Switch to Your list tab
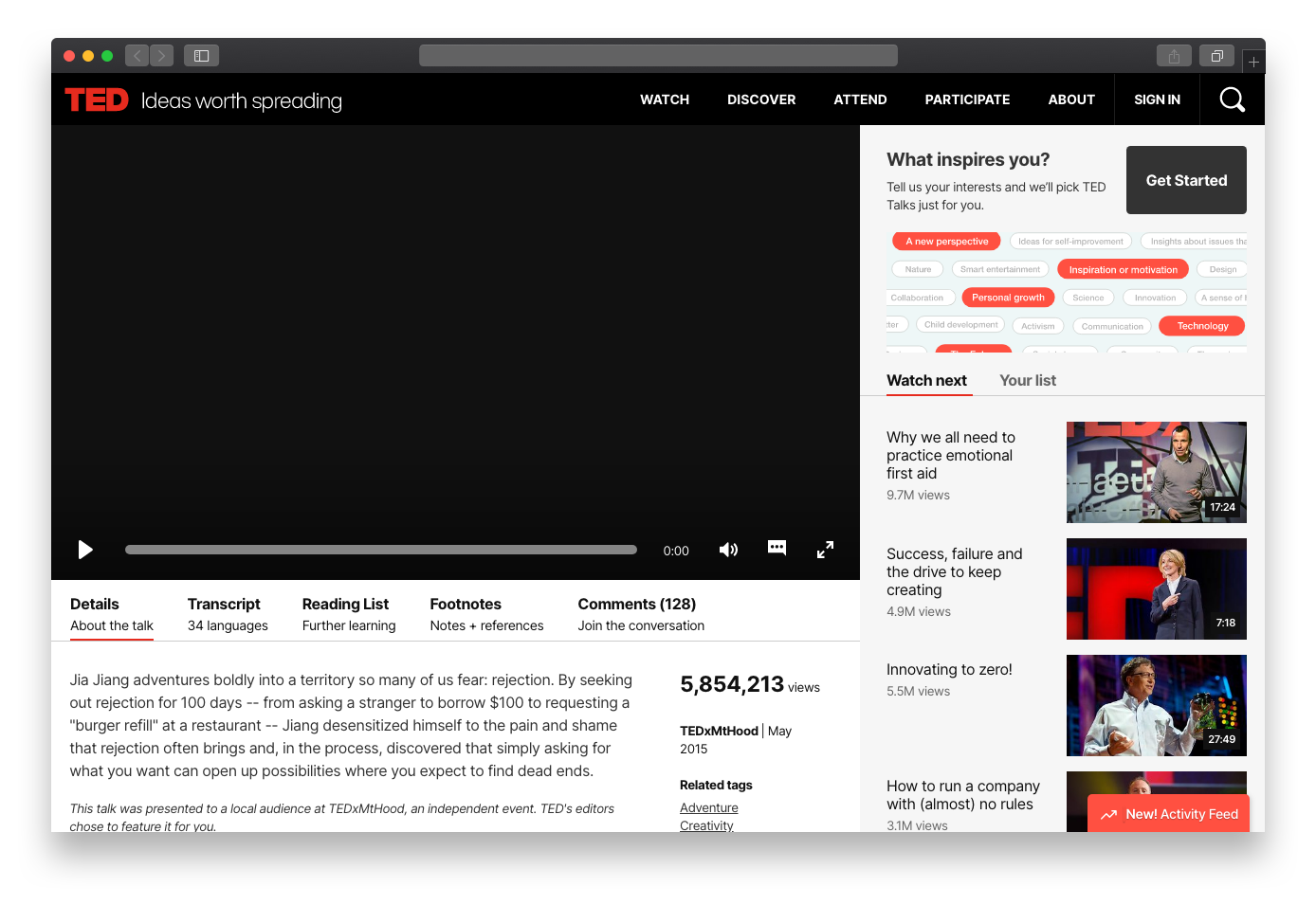This screenshot has height=905, width=1316. [1028, 380]
